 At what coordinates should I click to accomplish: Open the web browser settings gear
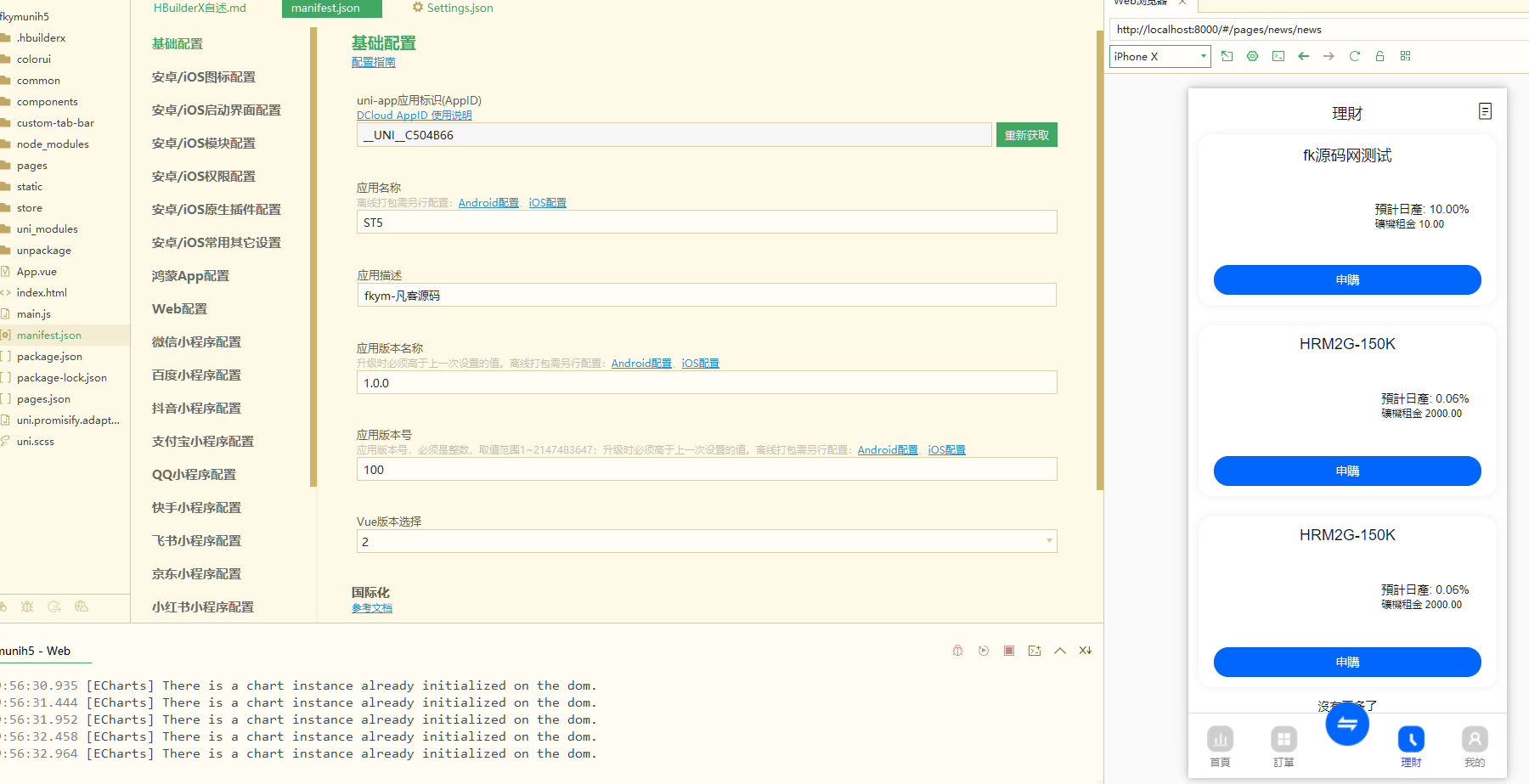pyautogui.click(x=1252, y=56)
